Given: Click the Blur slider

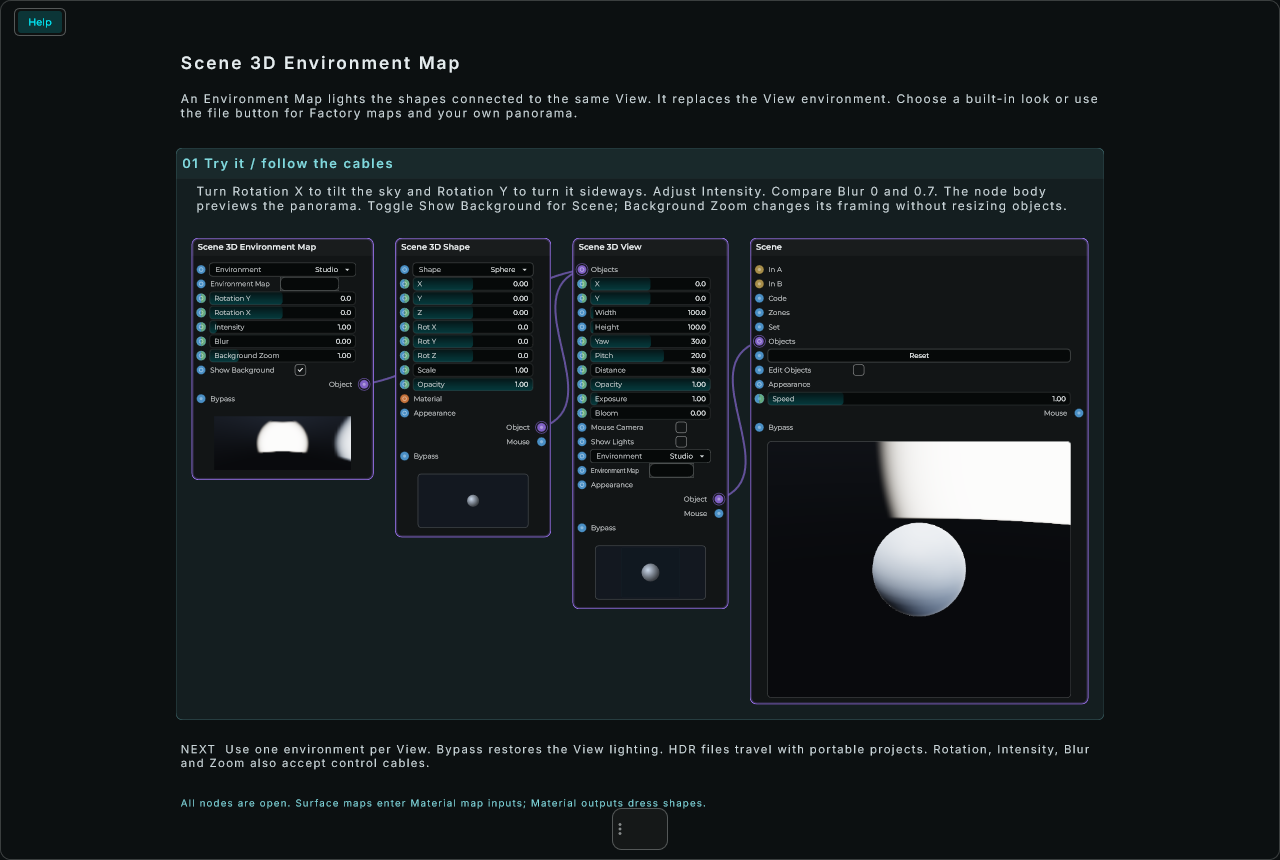Looking at the screenshot, I should click(282, 341).
